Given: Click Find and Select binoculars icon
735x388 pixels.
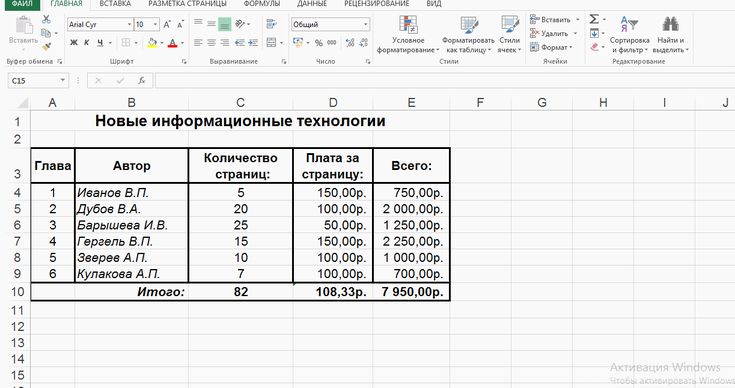Looking at the screenshot, I should 670,34.
